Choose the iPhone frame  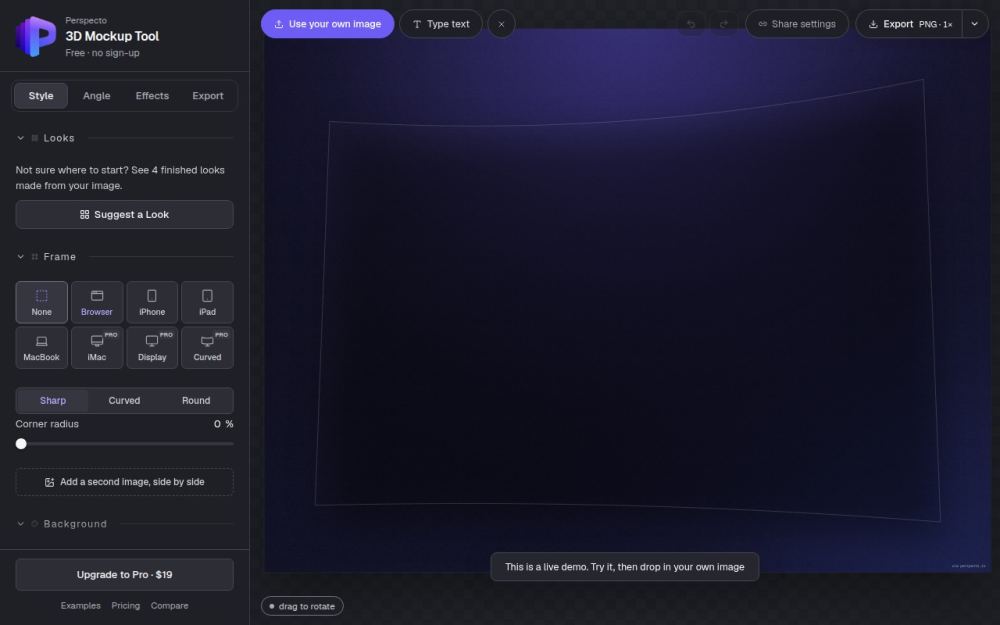coord(152,302)
